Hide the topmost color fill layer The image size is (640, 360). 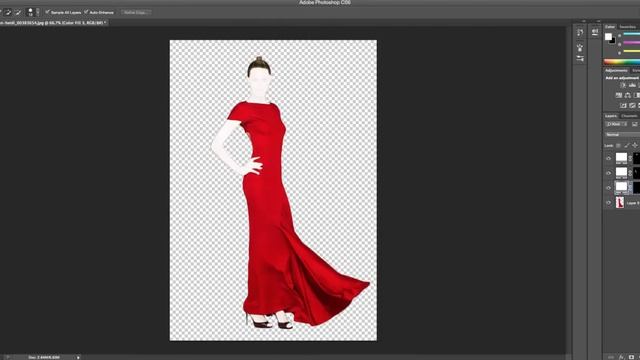point(609,158)
